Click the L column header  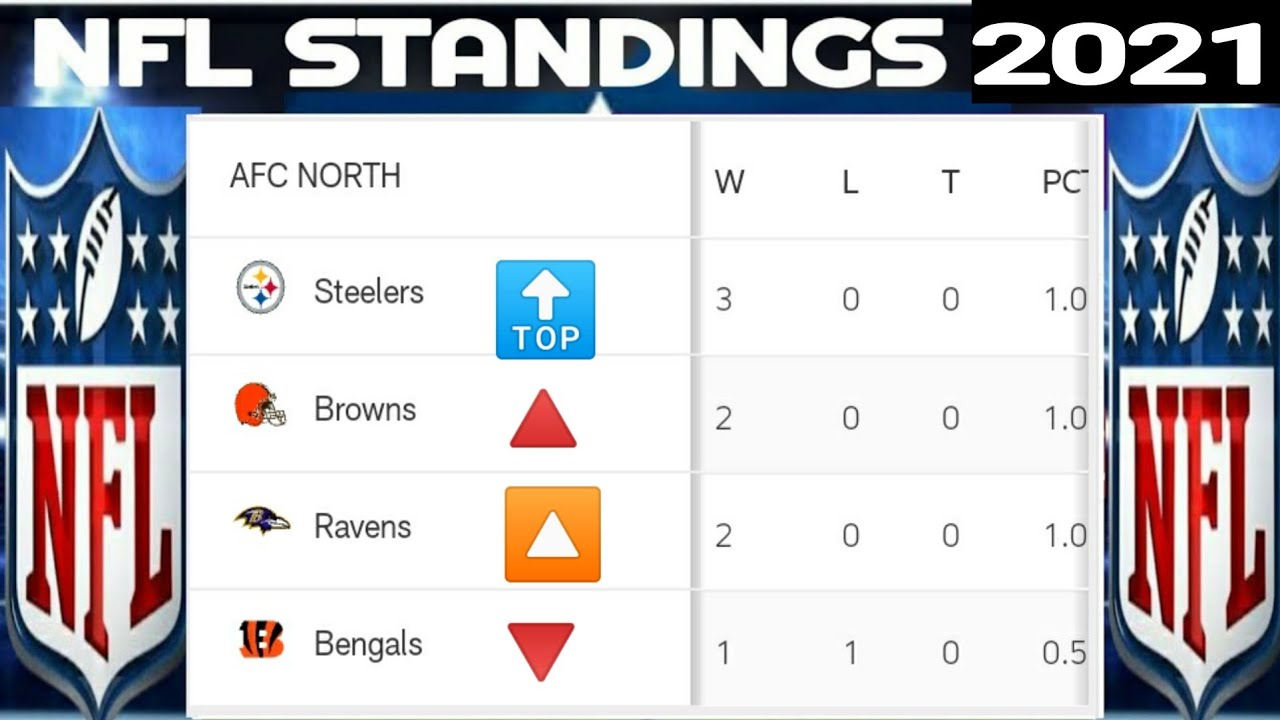coord(850,183)
